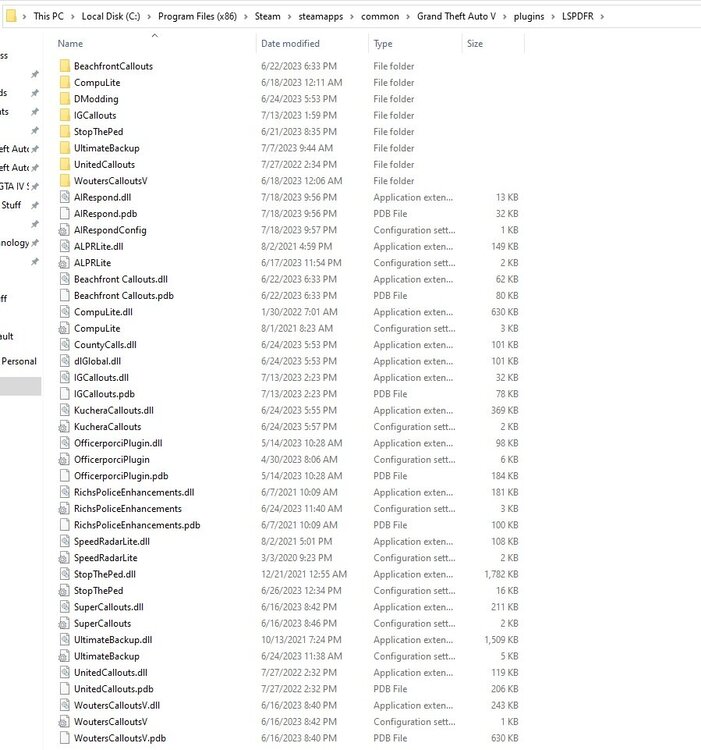The width and height of the screenshot is (701, 750).
Task: Click the BeachfrontCallouts folder icon
Action: 65,66
